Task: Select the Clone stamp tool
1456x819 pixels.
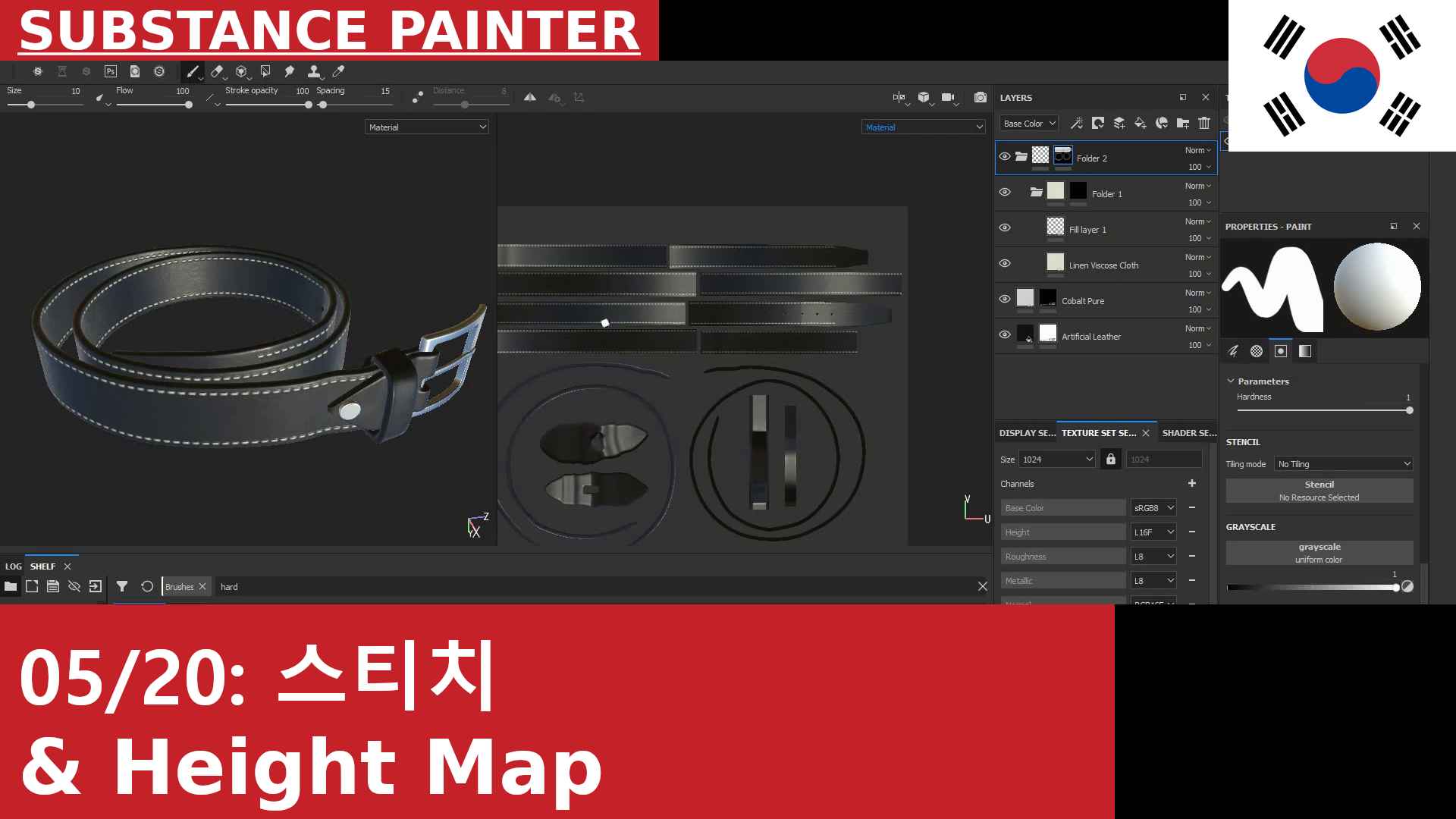Action: click(x=314, y=71)
